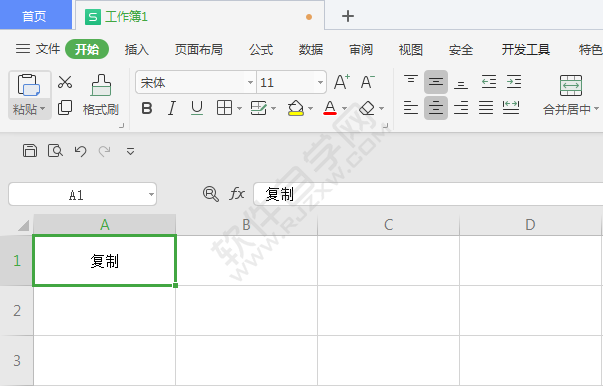This screenshot has height=386, width=603.
Task: Expand the borders dropdown arrow
Action: tap(239, 109)
